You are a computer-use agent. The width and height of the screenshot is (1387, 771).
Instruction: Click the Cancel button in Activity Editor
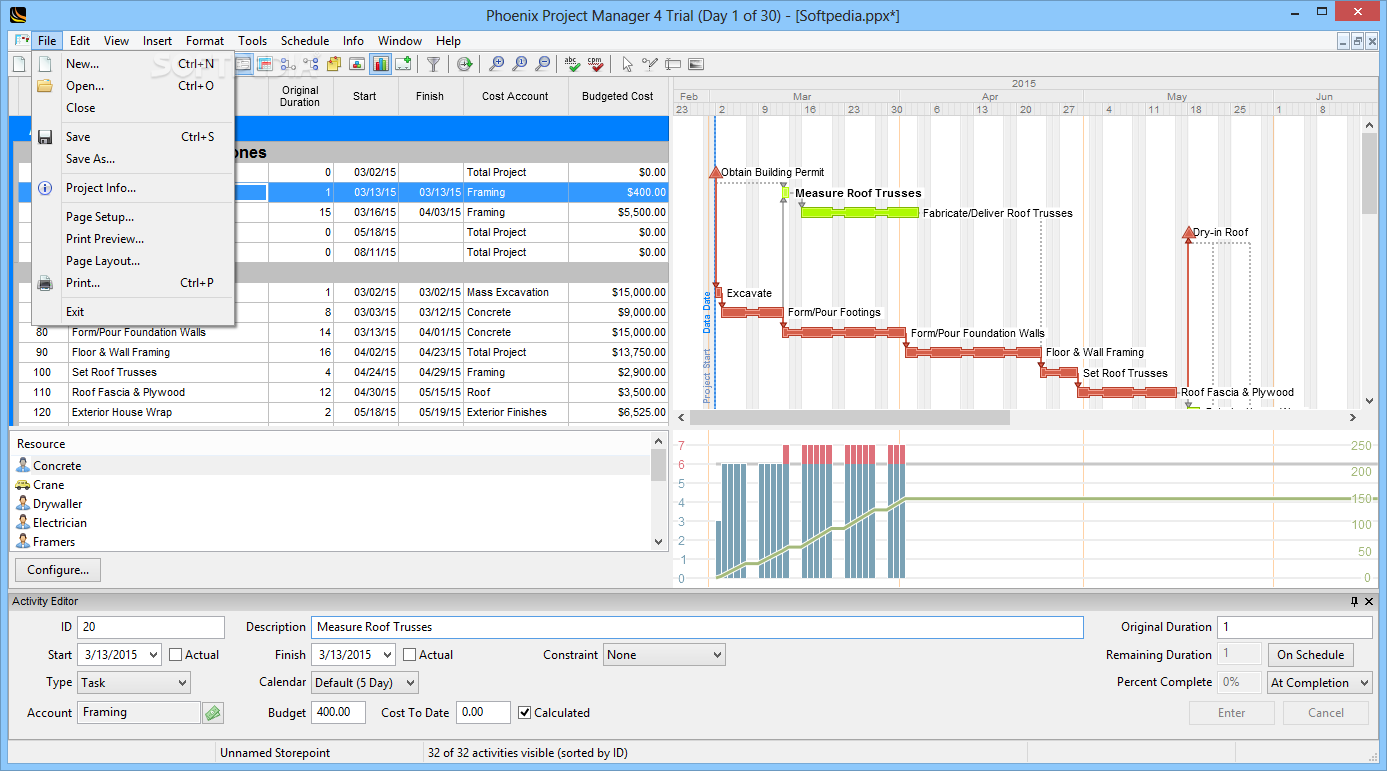1326,713
